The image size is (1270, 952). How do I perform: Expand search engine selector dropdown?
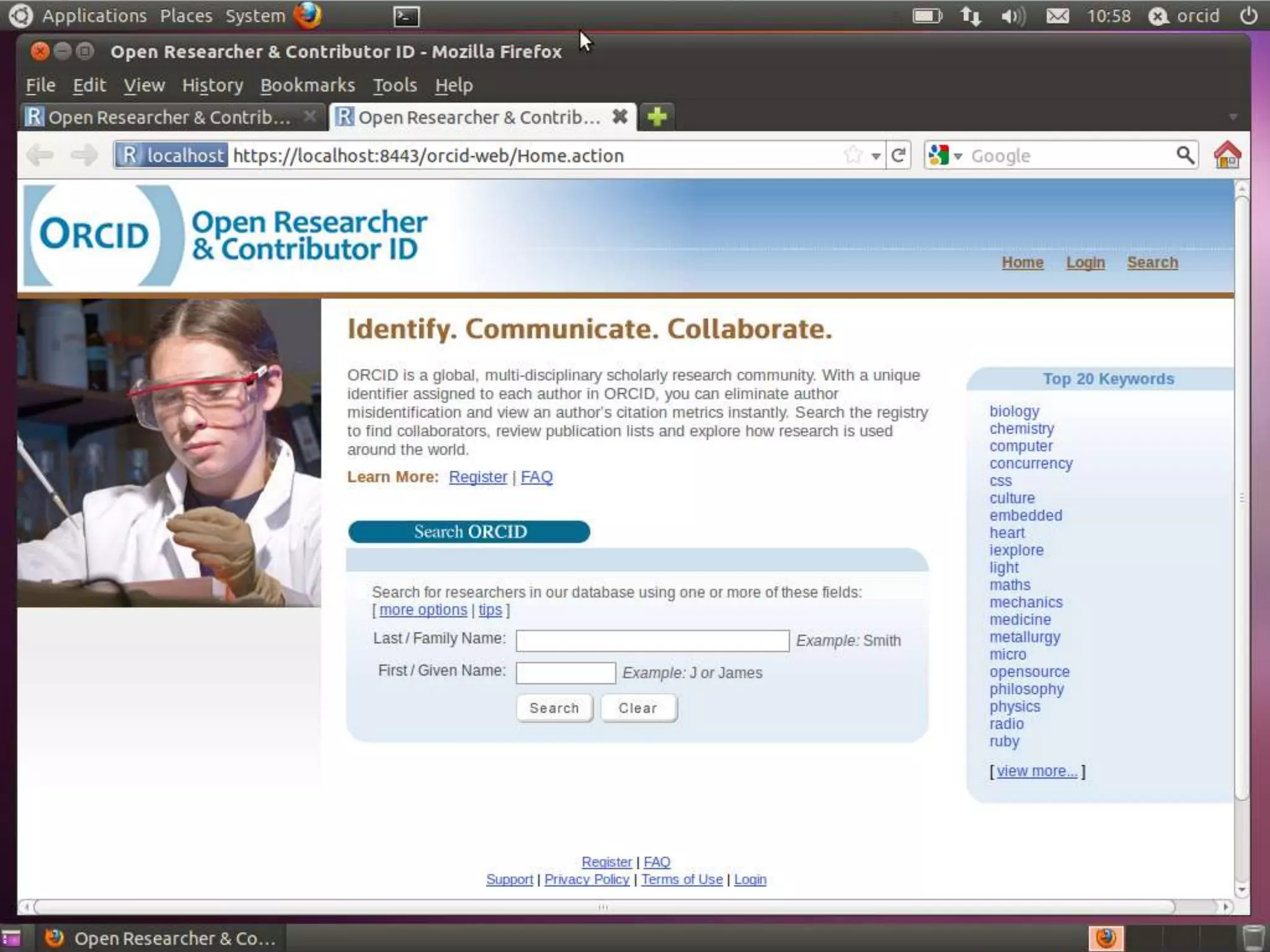957,156
